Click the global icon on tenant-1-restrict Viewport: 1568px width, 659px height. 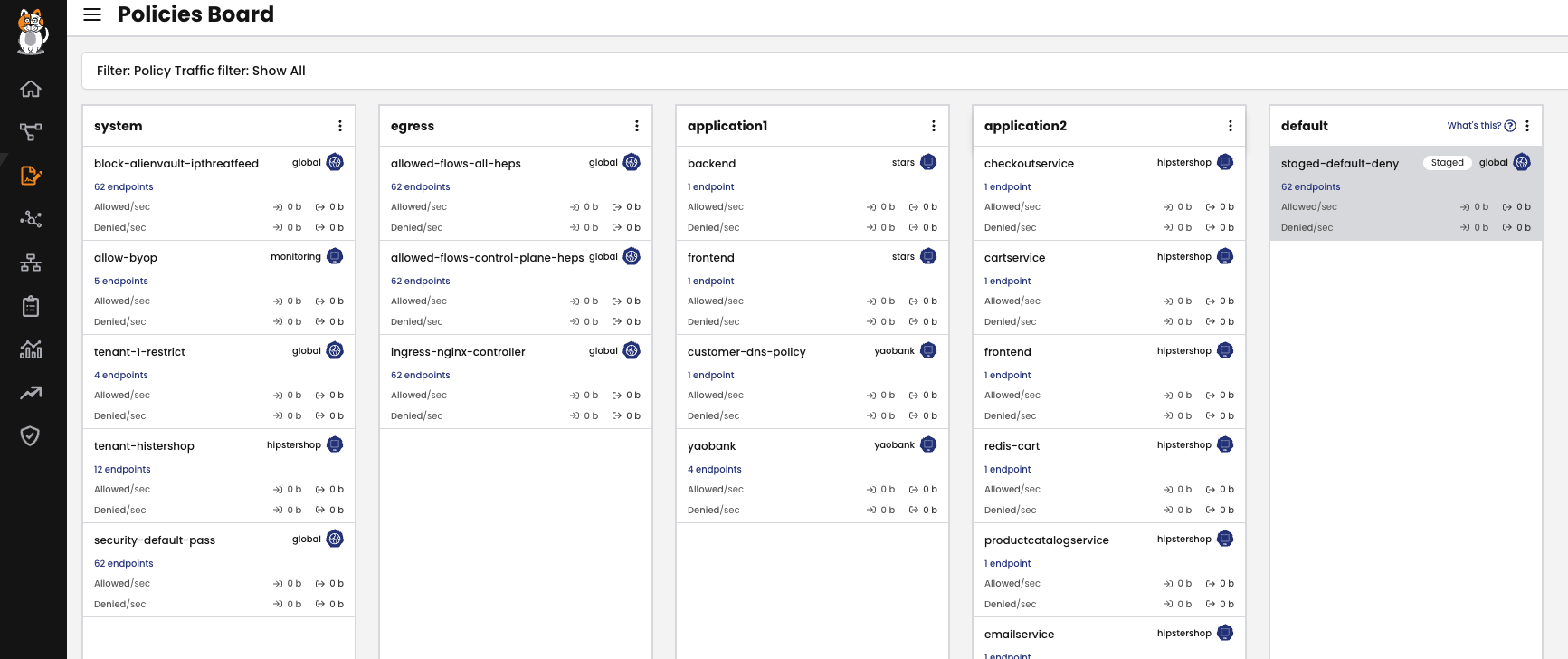pos(335,350)
